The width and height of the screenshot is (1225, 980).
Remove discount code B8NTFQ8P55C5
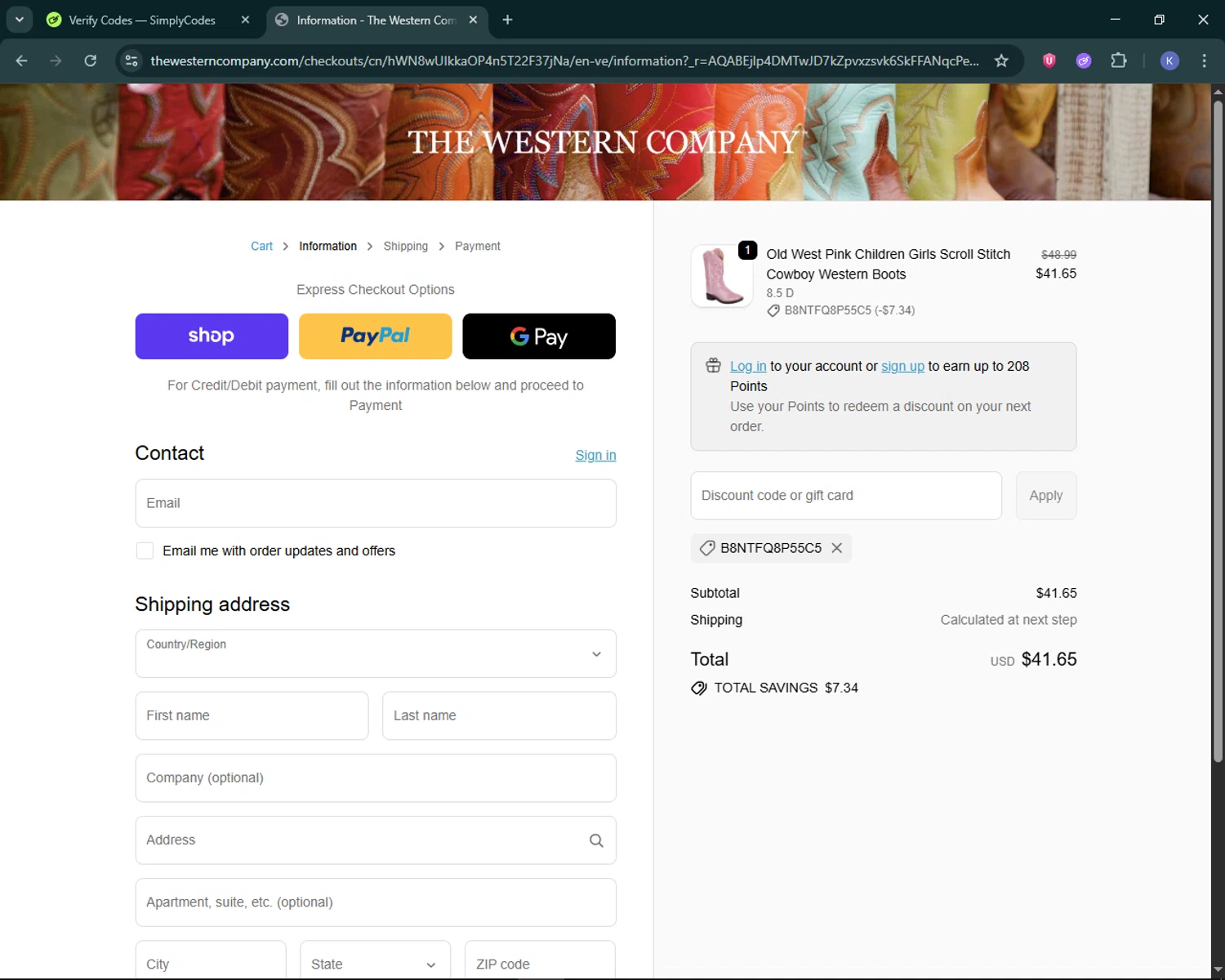pos(837,548)
